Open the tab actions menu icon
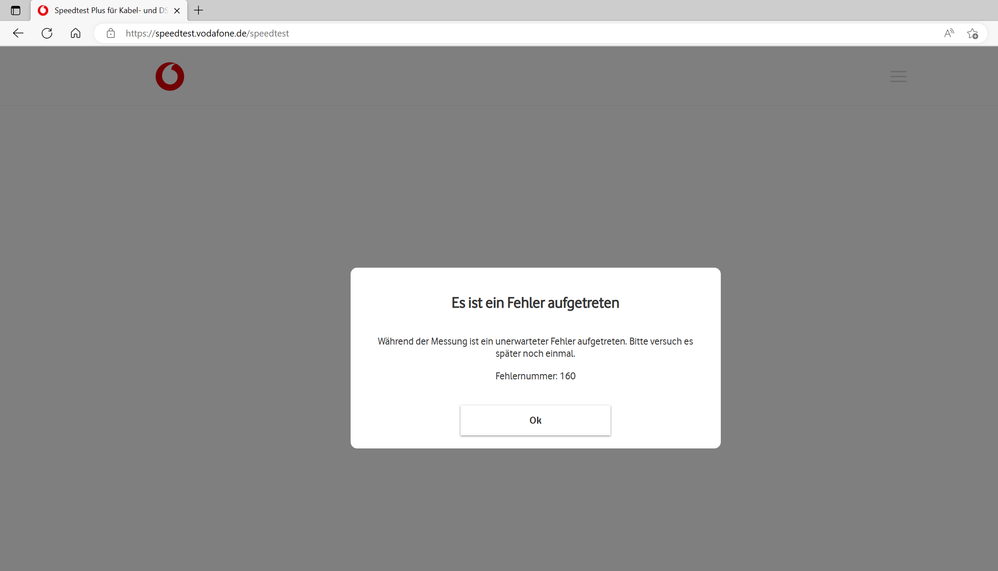The height and width of the screenshot is (571, 998). (x=16, y=10)
